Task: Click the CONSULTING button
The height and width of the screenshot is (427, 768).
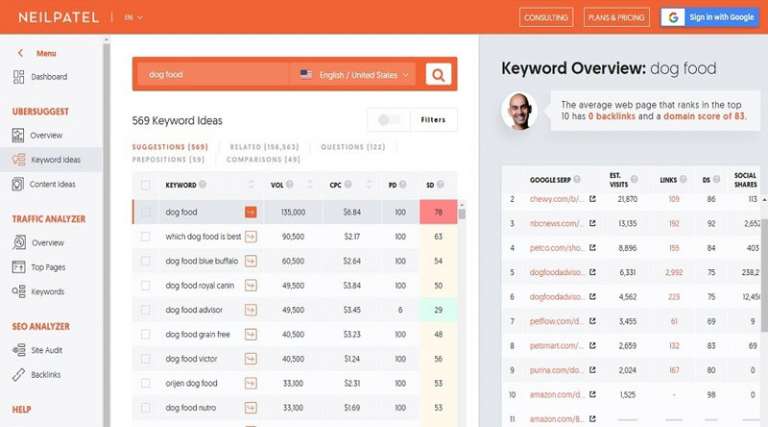Action: (546, 18)
